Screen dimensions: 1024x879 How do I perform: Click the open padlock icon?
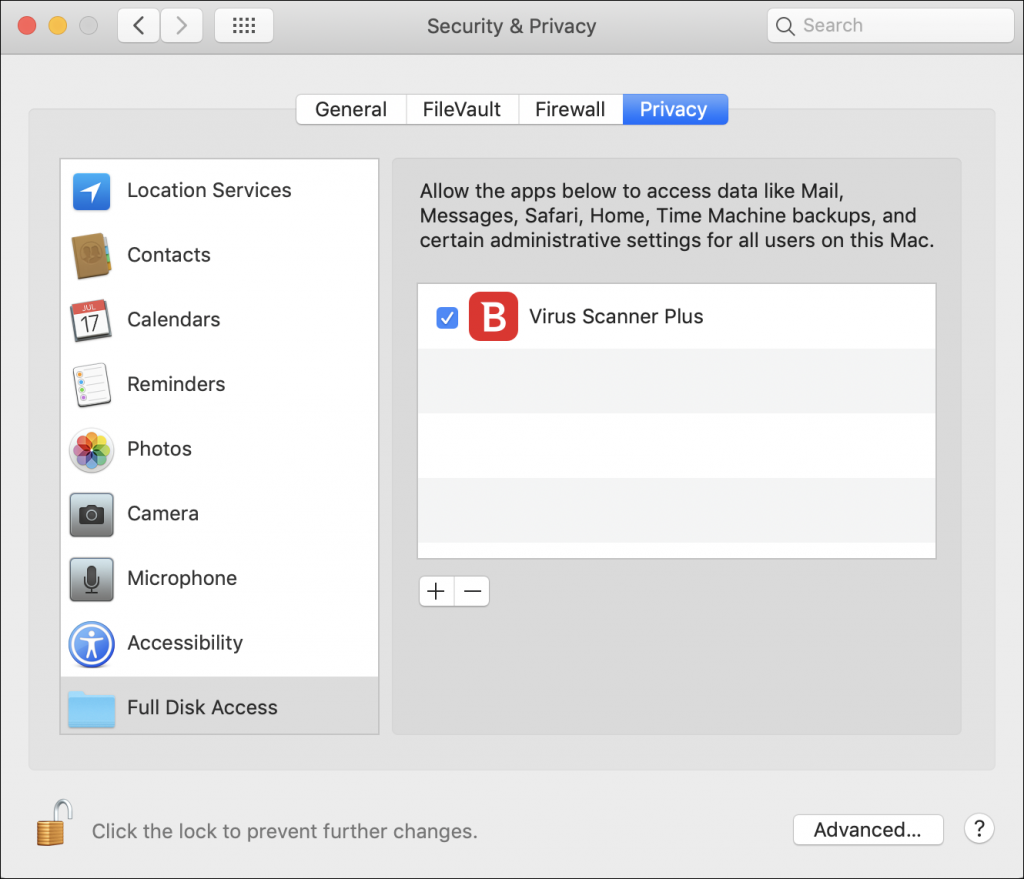(x=54, y=823)
